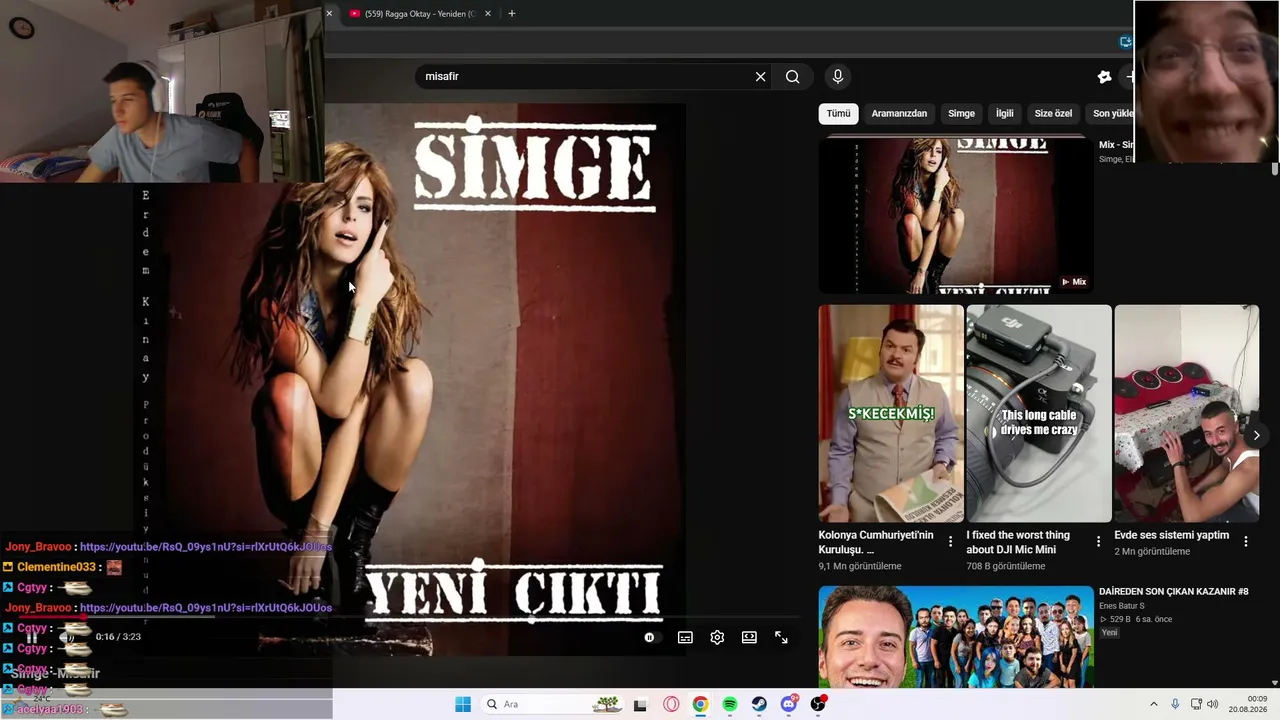Viewport: 1280px width, 720px height.
Task: Start voice search with the microphone button
Action: (838, 77)
